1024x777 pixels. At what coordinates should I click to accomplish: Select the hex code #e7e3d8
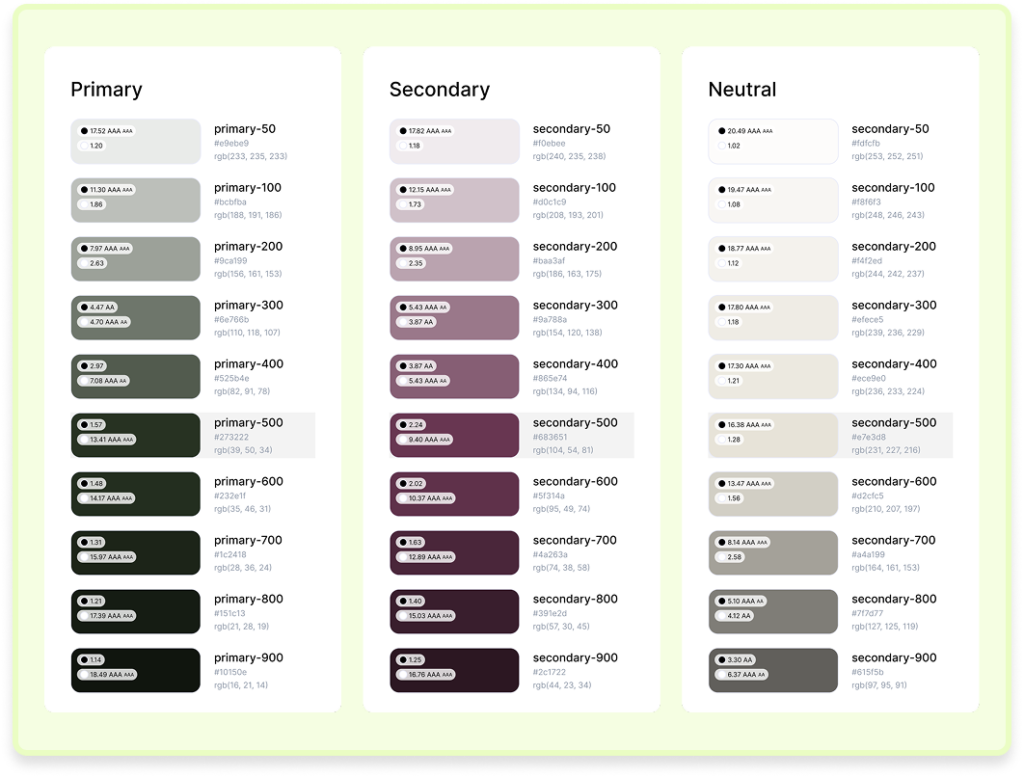(869, 437)
